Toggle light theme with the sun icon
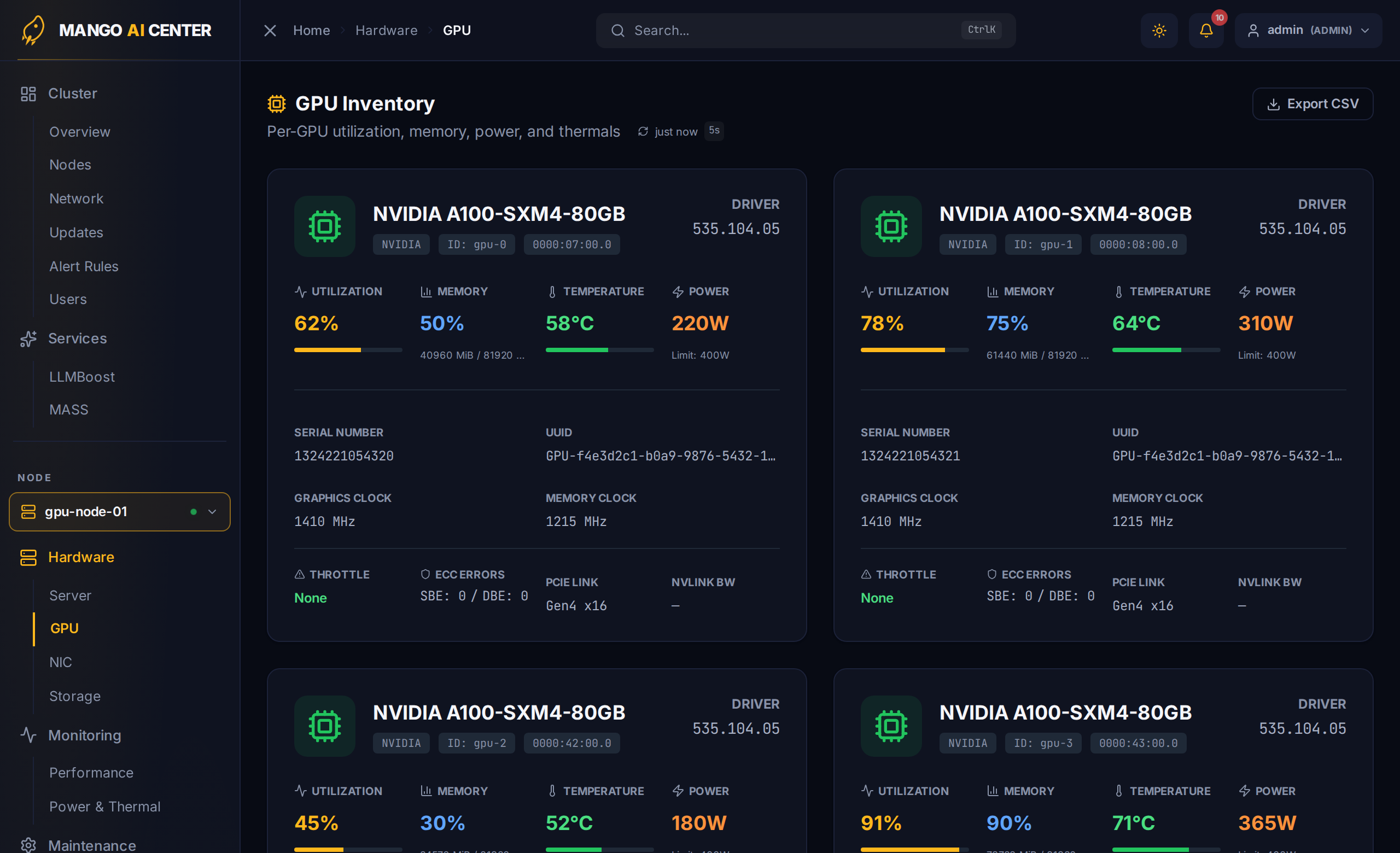The width and height of the screenshot is (1400, 853). tap(1159, 31)
